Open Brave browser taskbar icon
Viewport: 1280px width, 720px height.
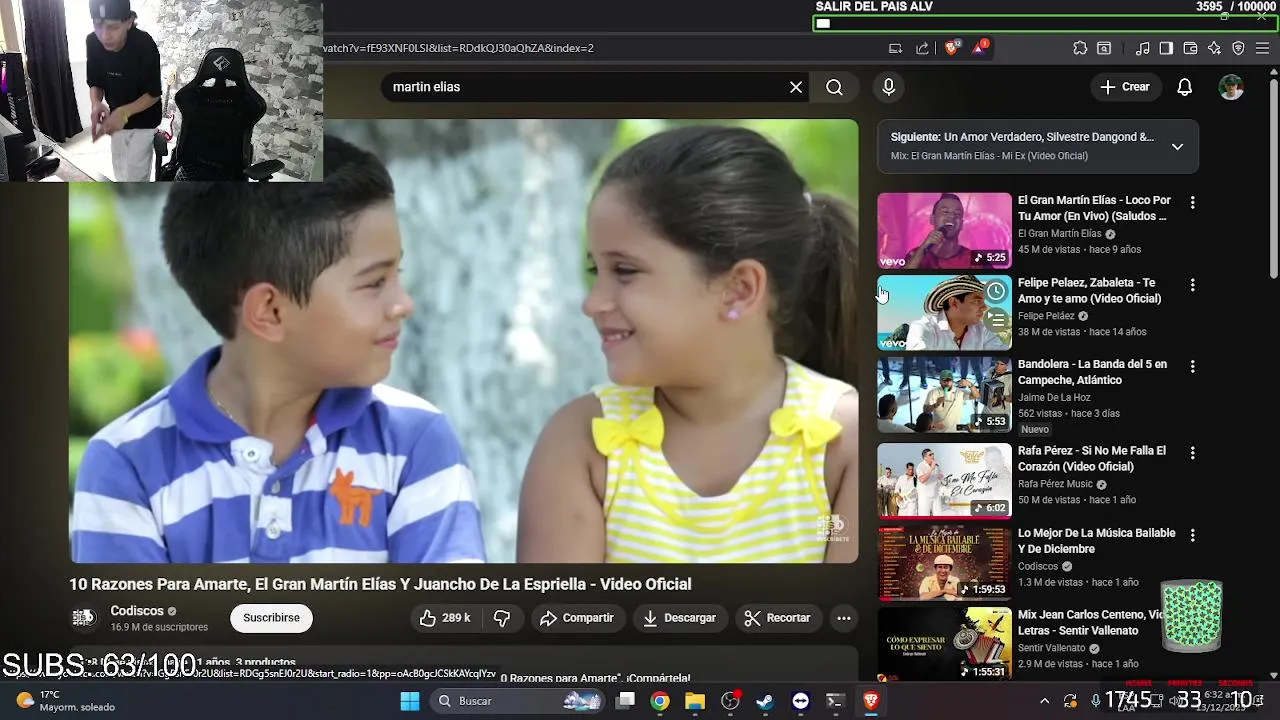871,701
